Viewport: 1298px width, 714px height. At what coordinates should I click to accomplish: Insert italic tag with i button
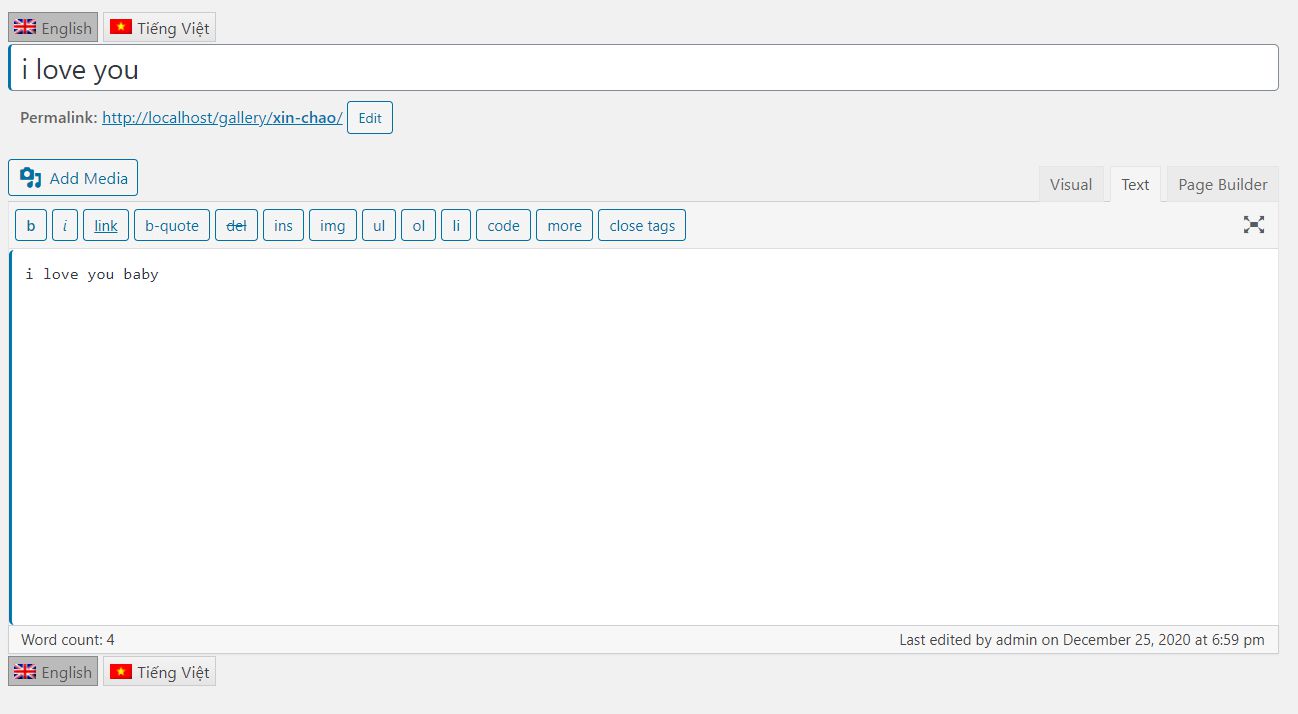[65, 226]
